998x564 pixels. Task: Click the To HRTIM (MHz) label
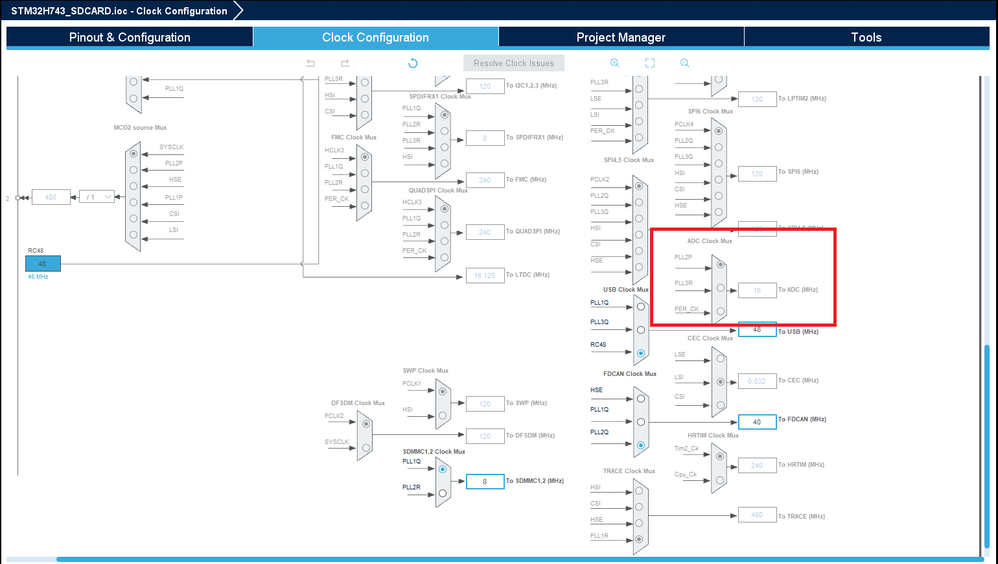click(801, 465)
